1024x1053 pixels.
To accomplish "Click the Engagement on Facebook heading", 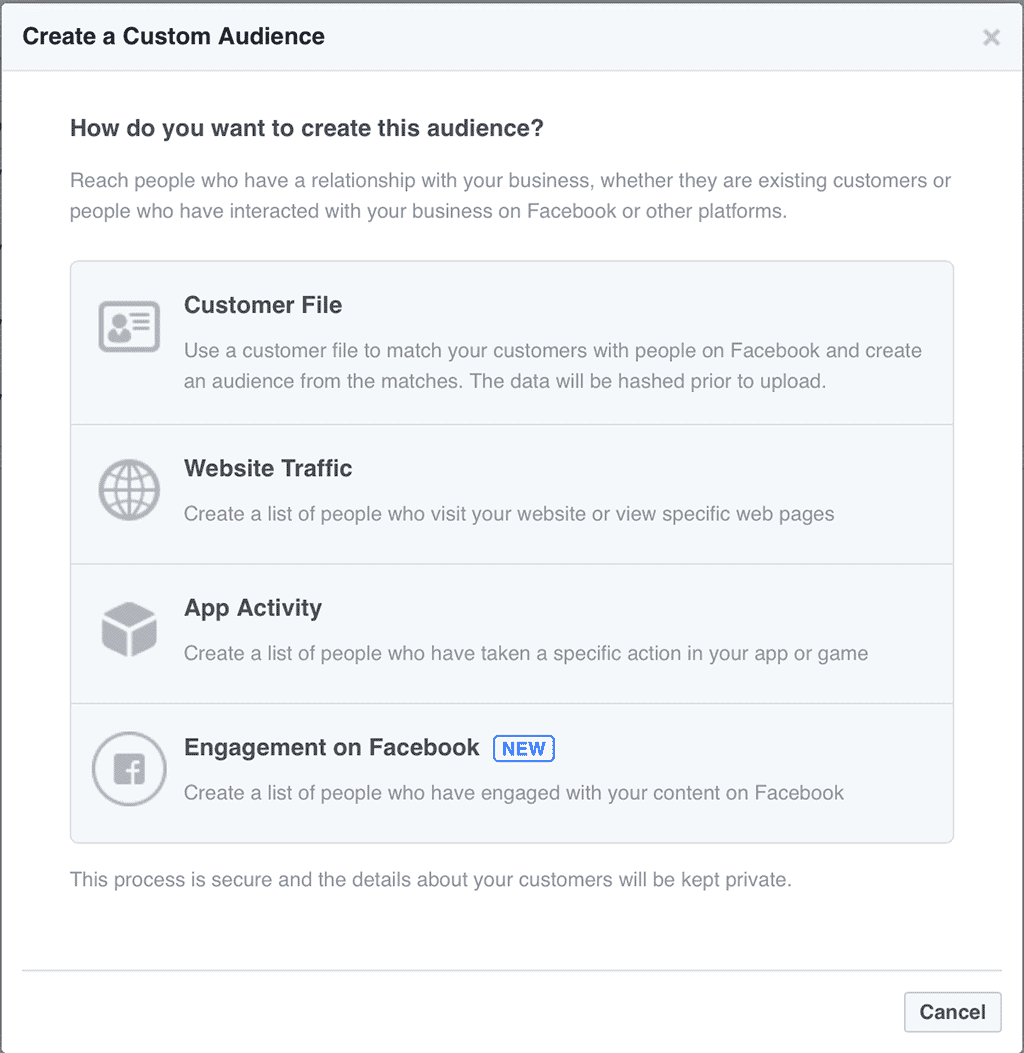I will pyautogui.click(x=330, y=747).
